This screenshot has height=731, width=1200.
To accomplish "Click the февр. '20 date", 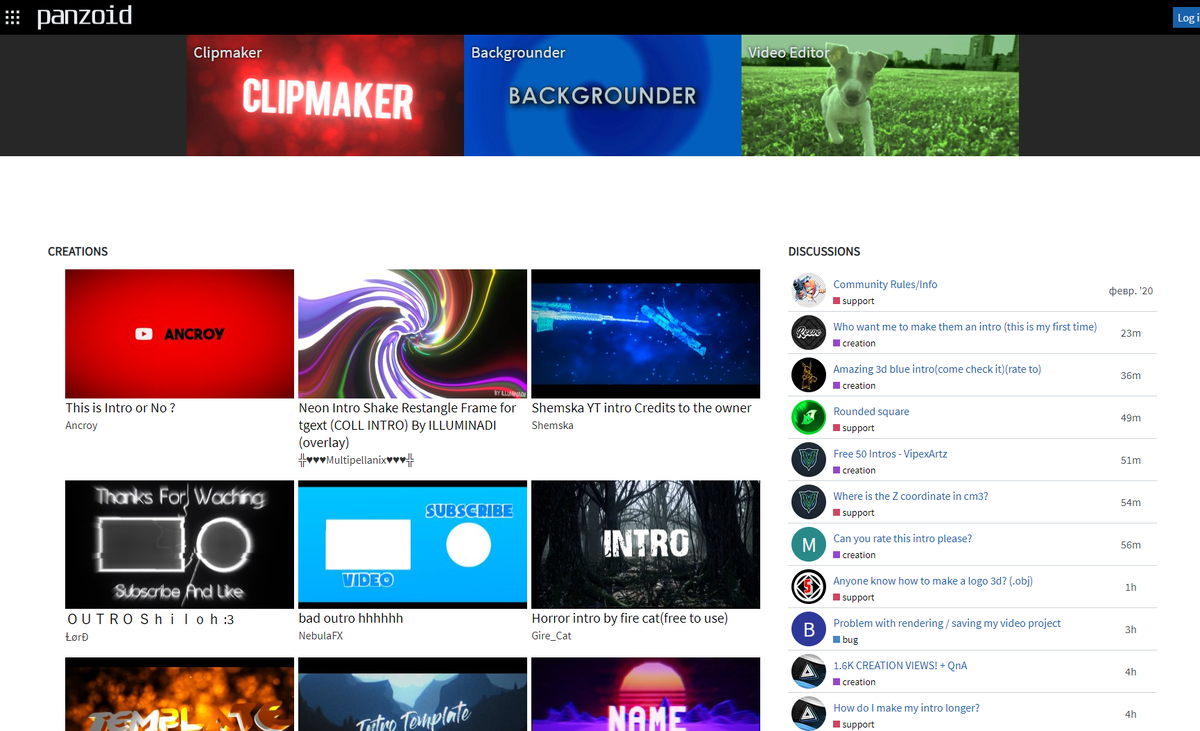I will [x=1131, y=291].
